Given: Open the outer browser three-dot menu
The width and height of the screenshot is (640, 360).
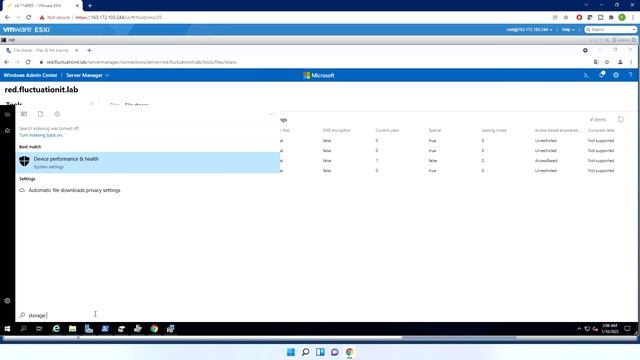Looking at the screenshot, I should click(x=633, y=18).
